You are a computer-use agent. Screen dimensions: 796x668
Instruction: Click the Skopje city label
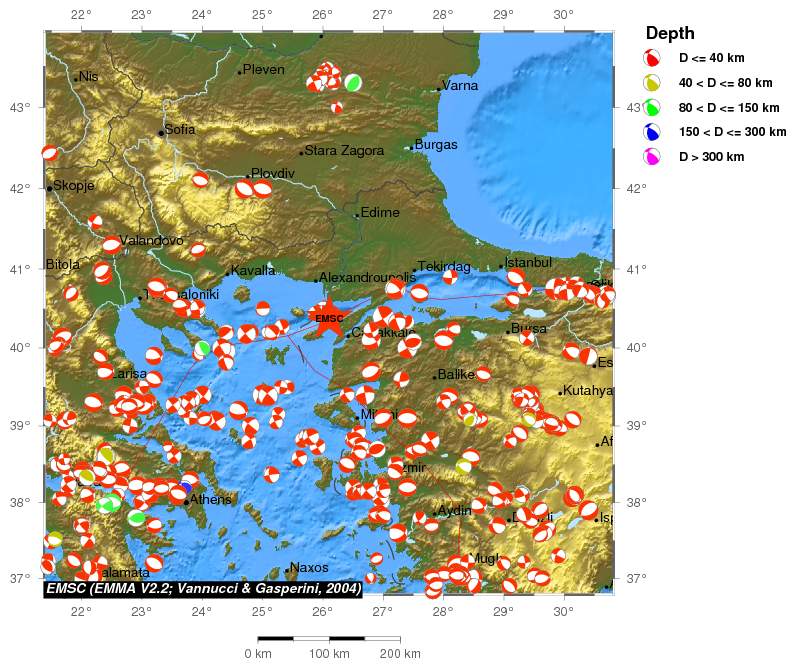tap(73, 186)
